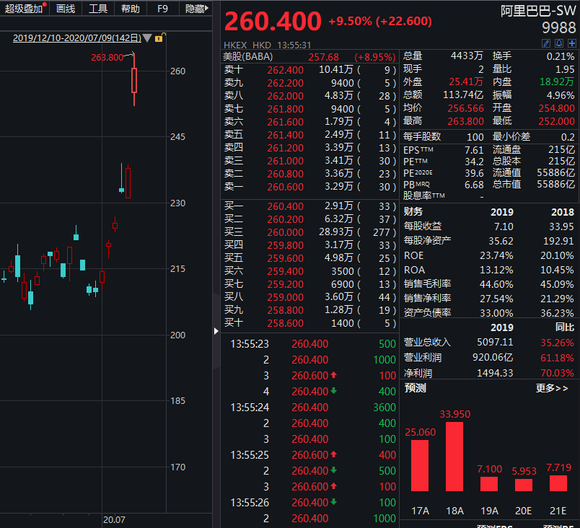Image resolution: width=580 pixels, height=528 pixels.
Task: Open the 超级叠加 menu
Action: pyautogui.click(x=24, y=8)
